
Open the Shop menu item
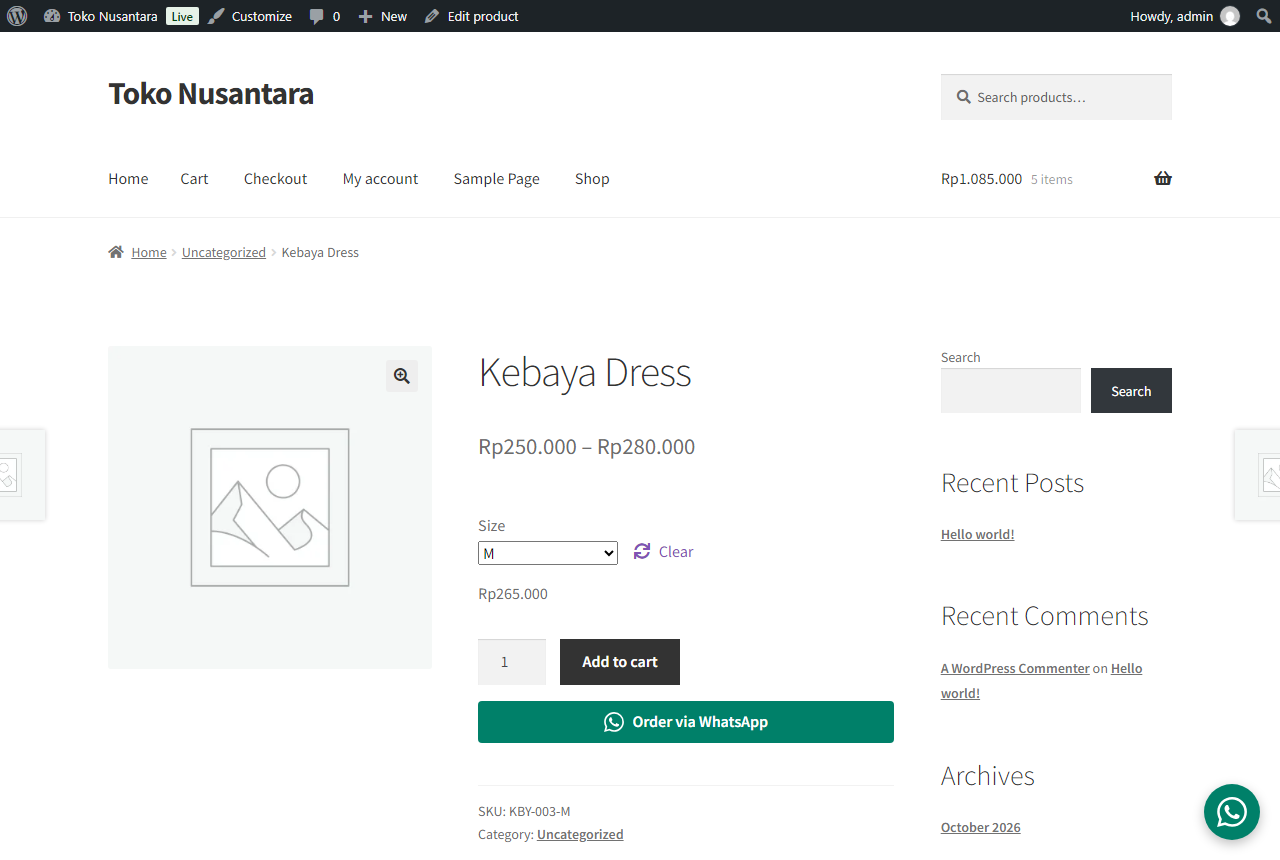[x=592, y=179]
